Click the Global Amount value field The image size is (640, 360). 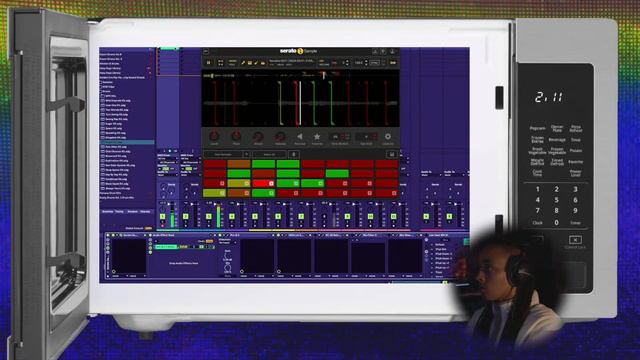pyautogui.click(x=148, y=228)
